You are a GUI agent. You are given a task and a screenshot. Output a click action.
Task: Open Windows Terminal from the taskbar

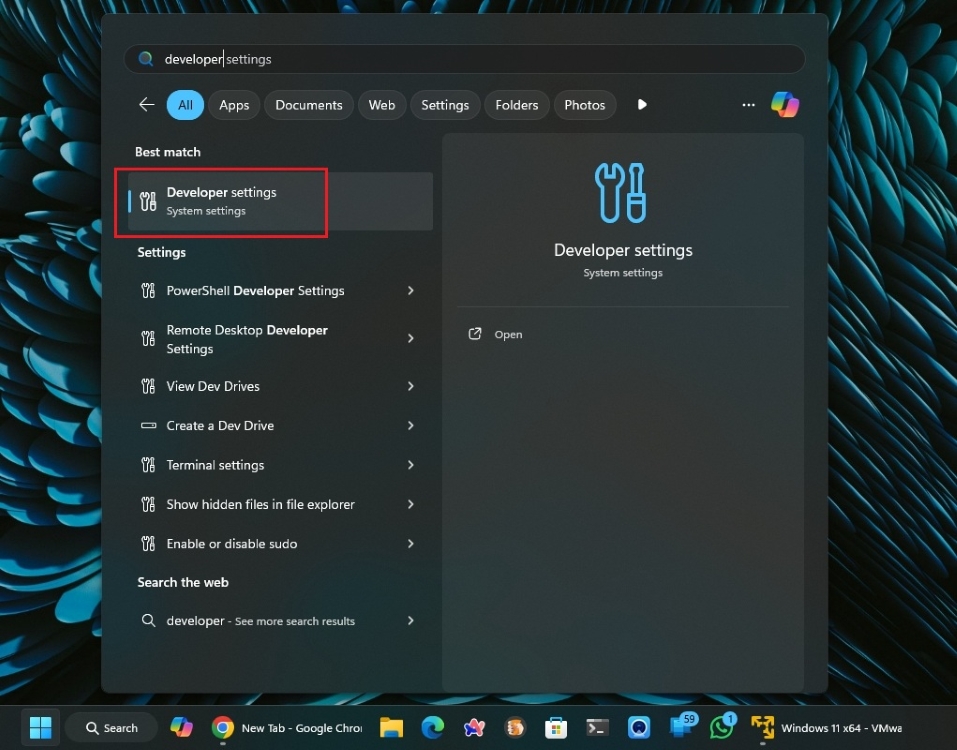pyautogui.click(x=597, y=727)
